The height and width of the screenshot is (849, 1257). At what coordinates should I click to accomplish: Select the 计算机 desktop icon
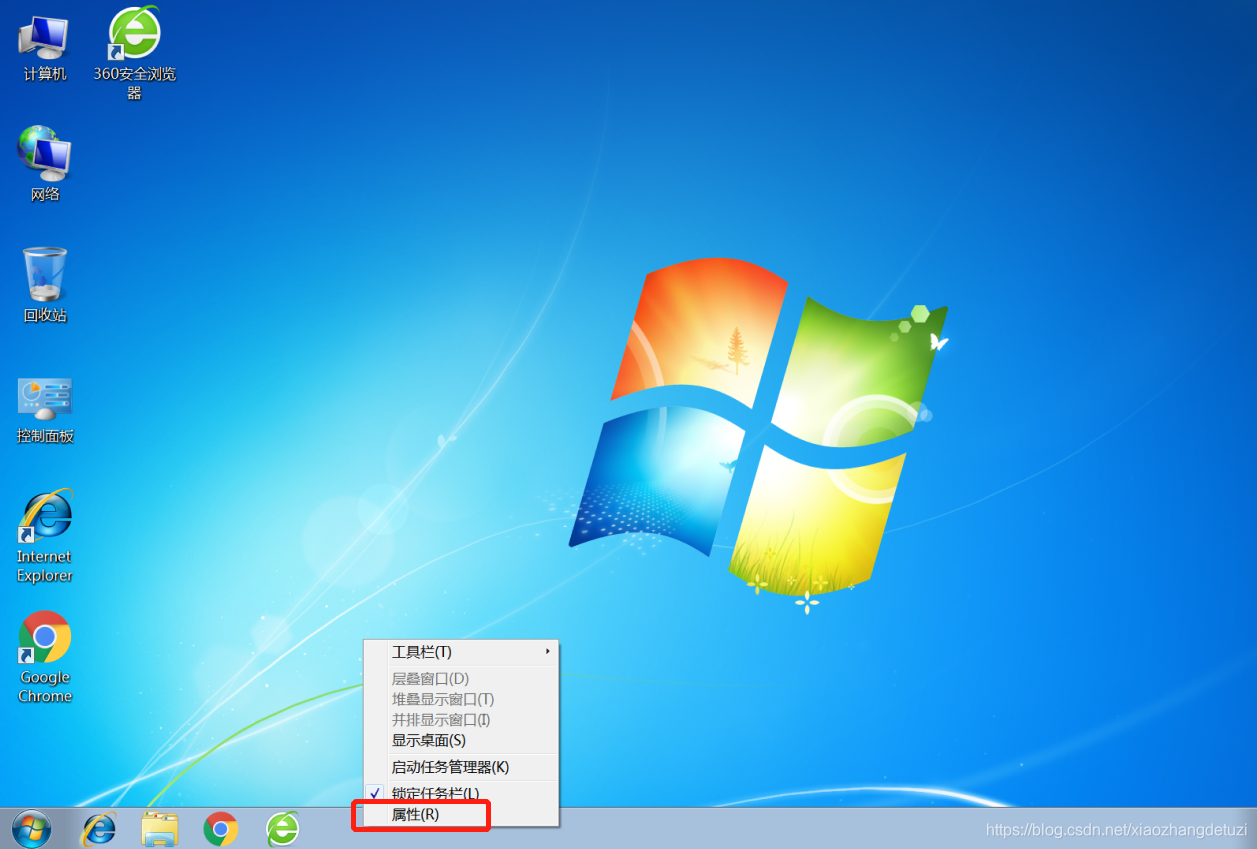tap(45, 47)
